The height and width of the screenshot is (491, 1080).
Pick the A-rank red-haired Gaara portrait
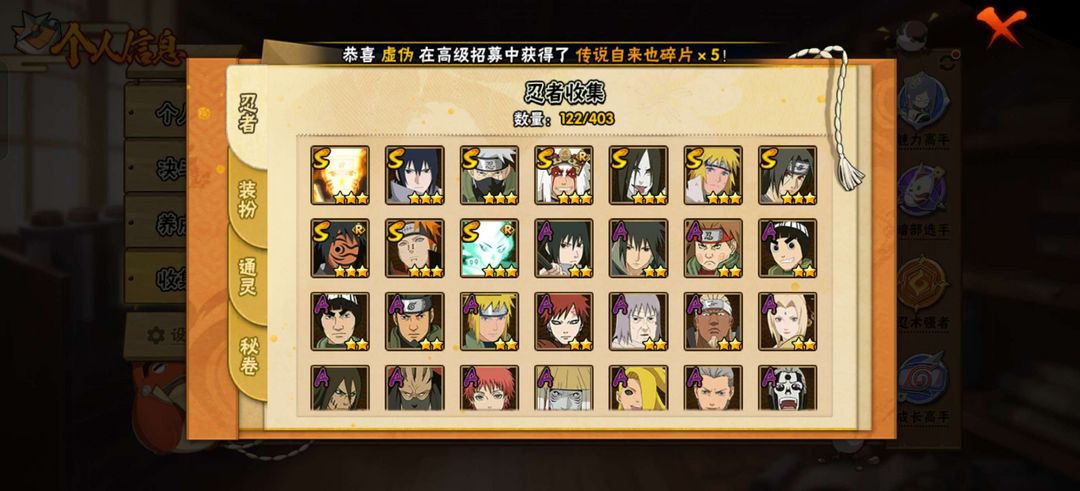564,321
